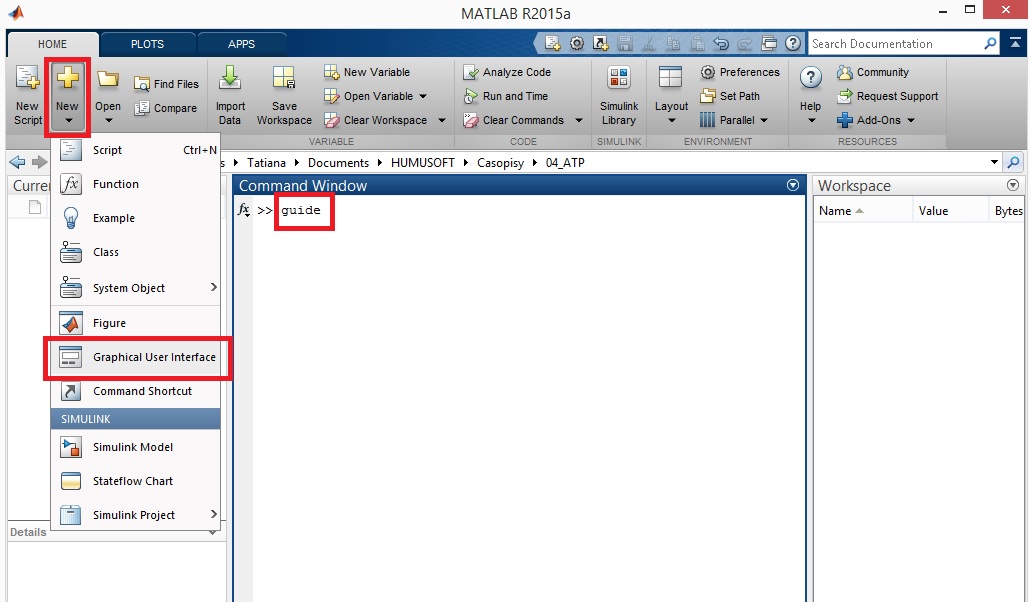This screenshot has height=602, width=1030.
Task: Click the Save Workspace icon
Action: (284, 78)
